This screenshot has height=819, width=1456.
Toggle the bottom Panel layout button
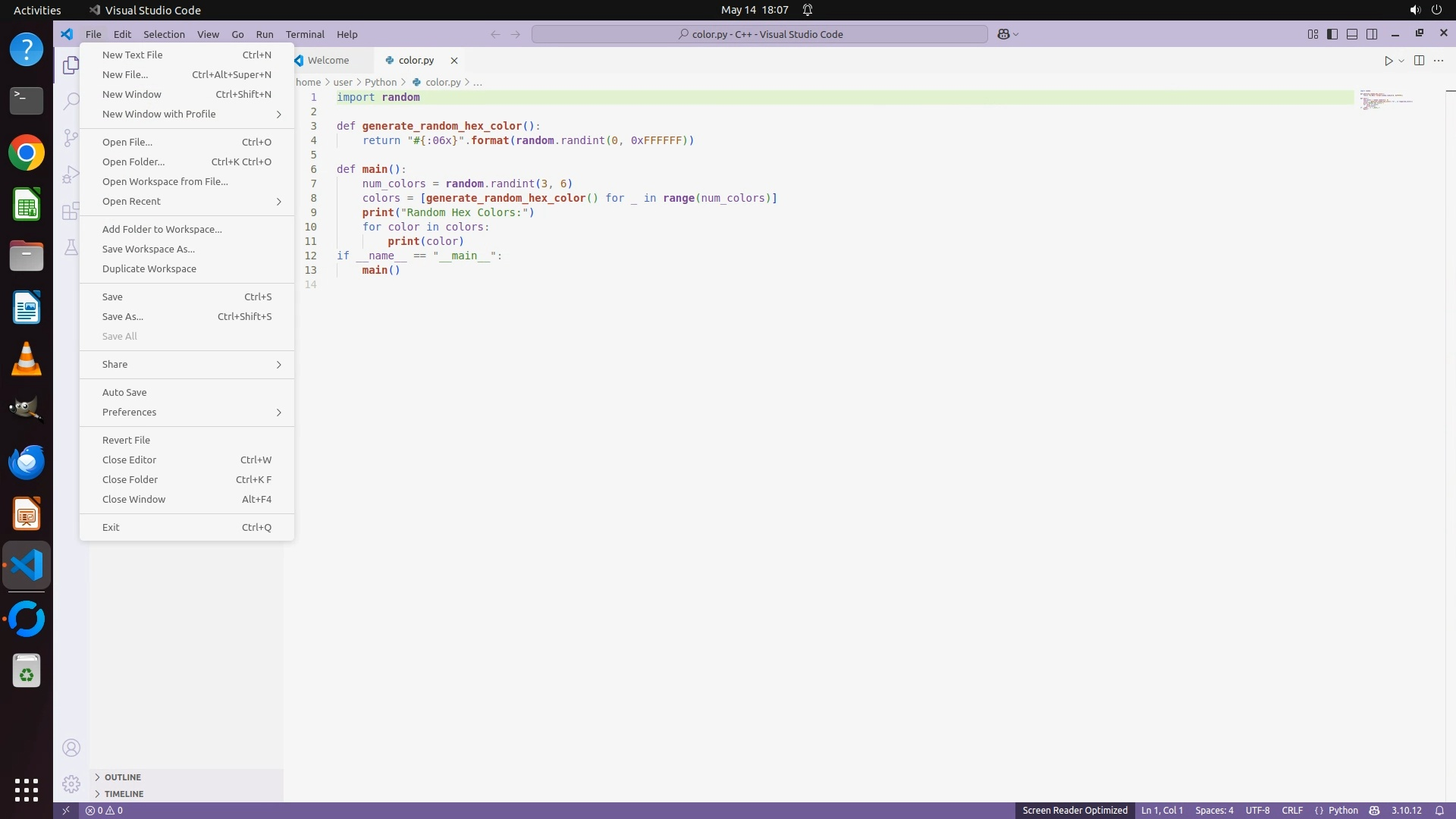tap(1351, 34)
